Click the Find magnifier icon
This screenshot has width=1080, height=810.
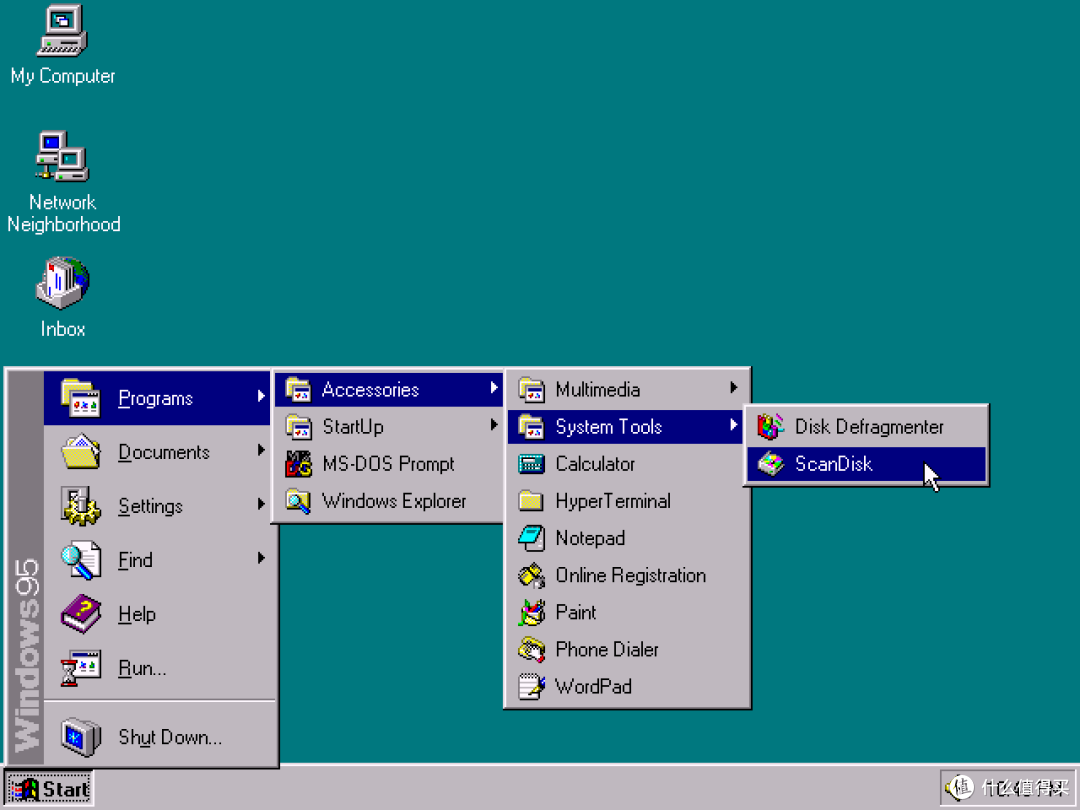(x=81, y=560)
